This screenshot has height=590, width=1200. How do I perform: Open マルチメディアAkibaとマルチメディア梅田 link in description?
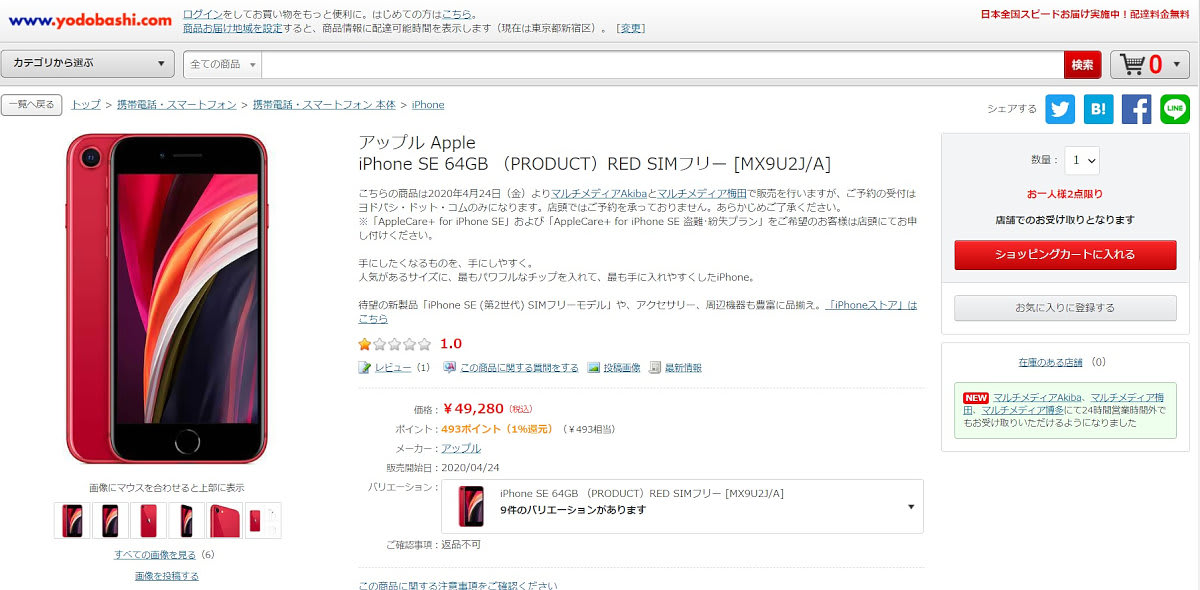coord(649,193)
